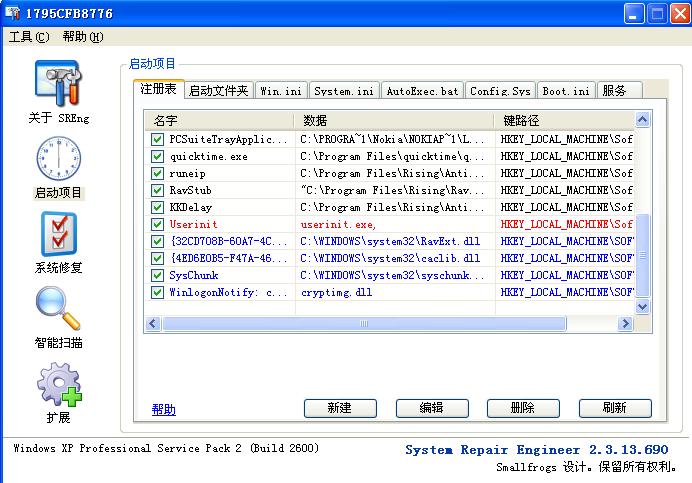Viewport: 692px width, 483px height.
Task: Click the list scroll up arrow
Action: click(643, 119)
